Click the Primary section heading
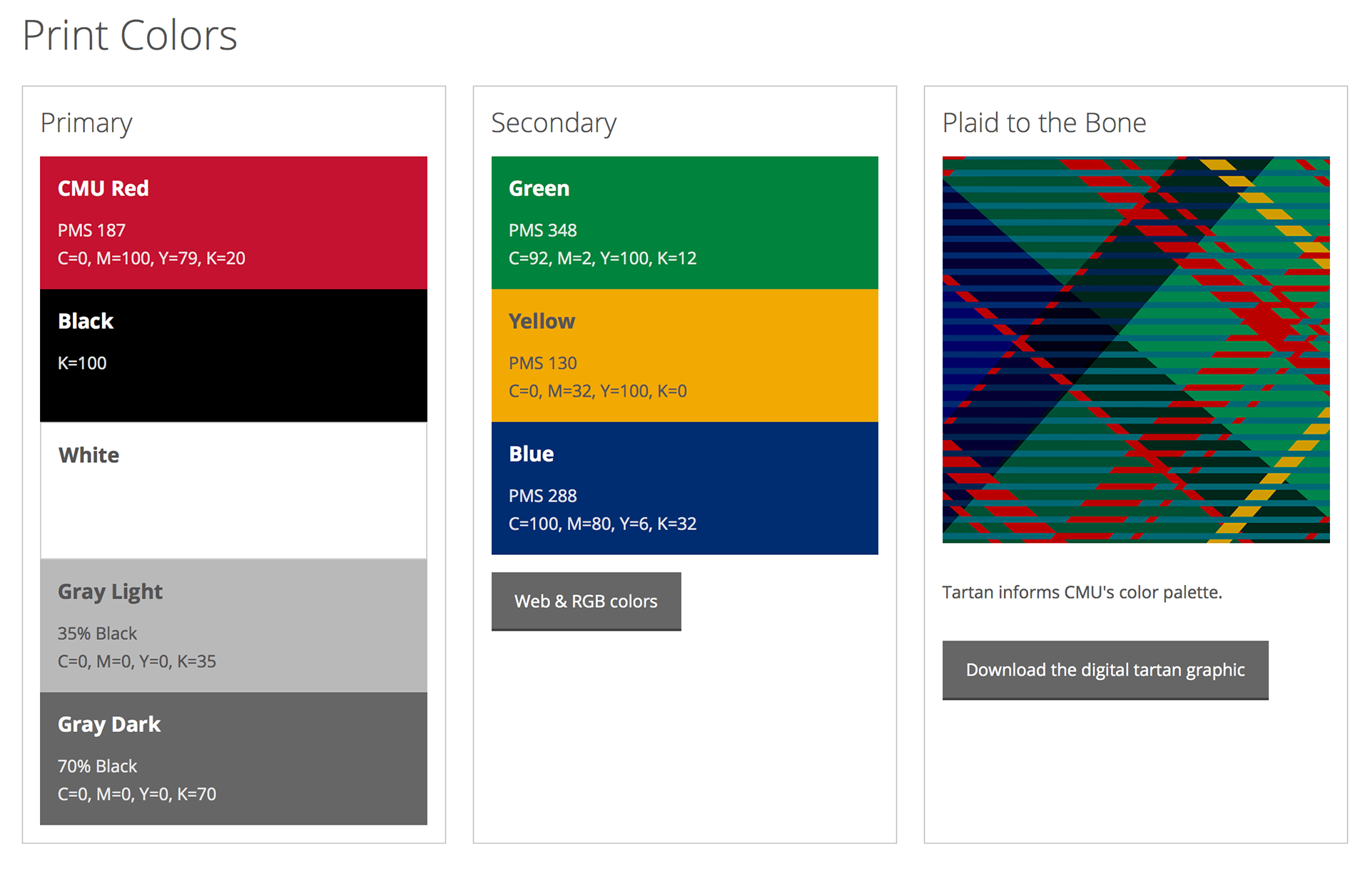The height and width of the screenshot is (896, 1370). [x=86, y=123]
